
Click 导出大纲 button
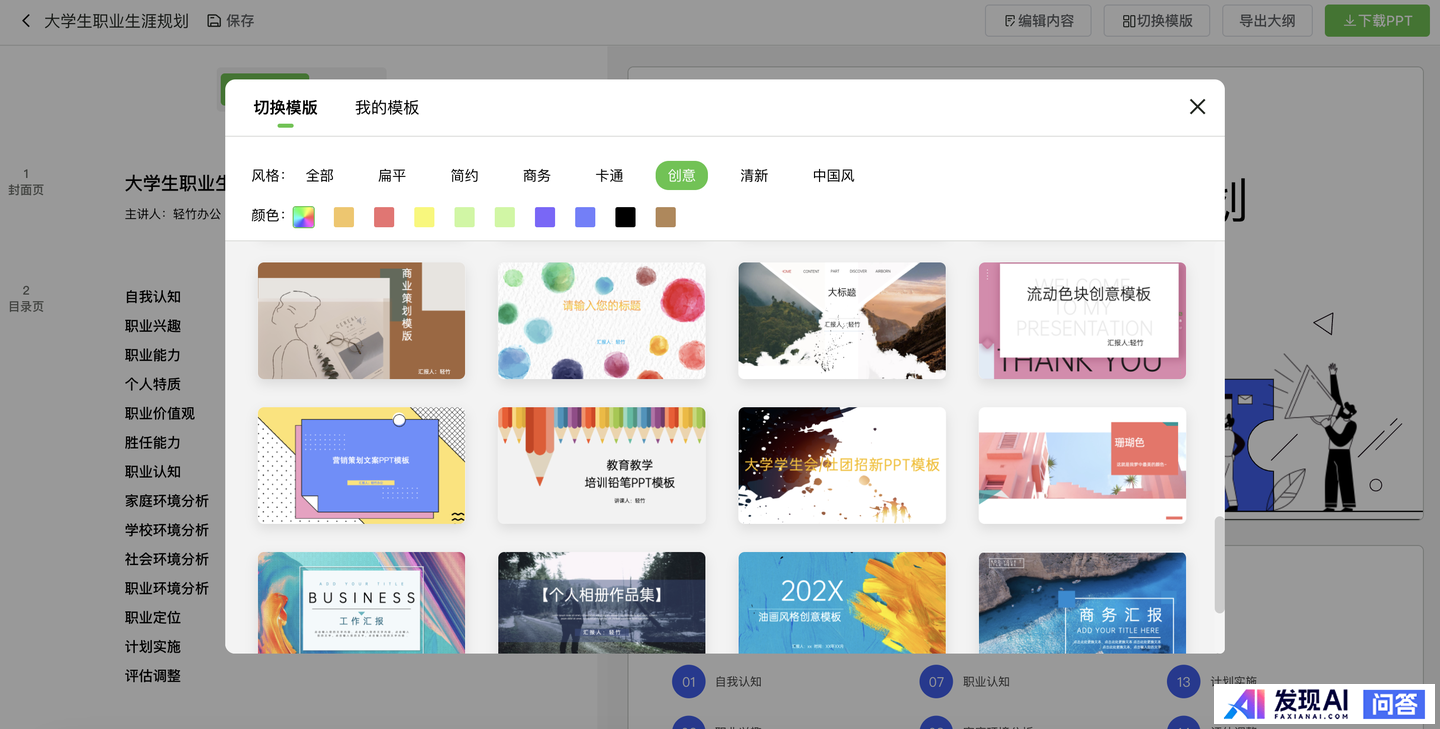(x=1267, y=20)
